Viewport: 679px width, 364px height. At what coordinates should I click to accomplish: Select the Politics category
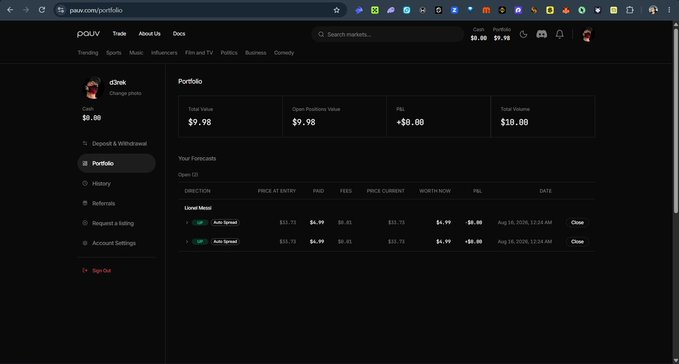click(x=229, y=53)
